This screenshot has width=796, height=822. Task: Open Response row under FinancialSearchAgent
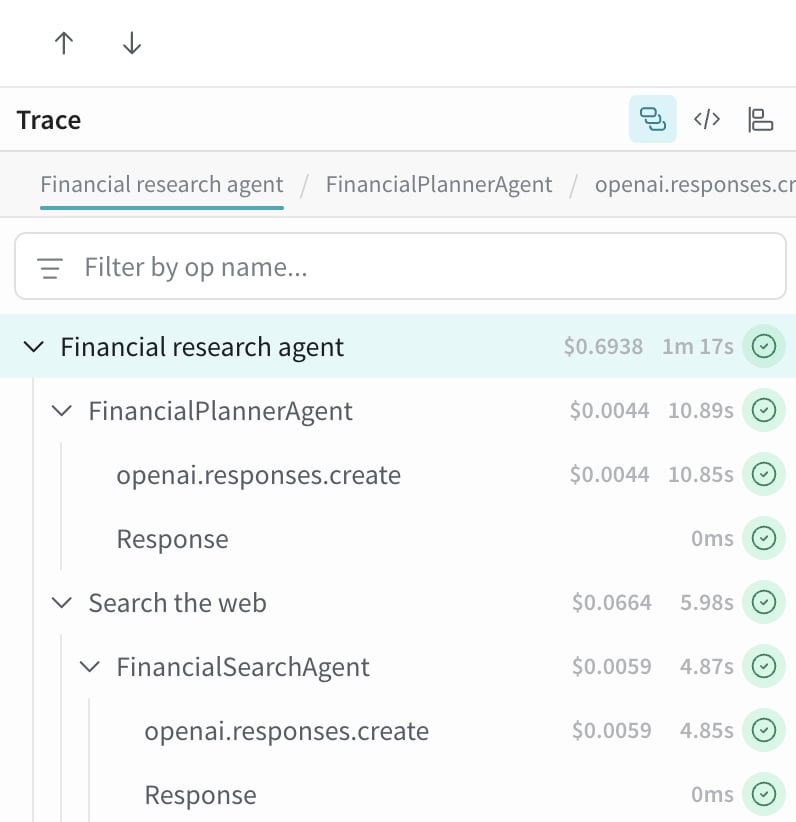pyautogui.click(x=398, y=794)
